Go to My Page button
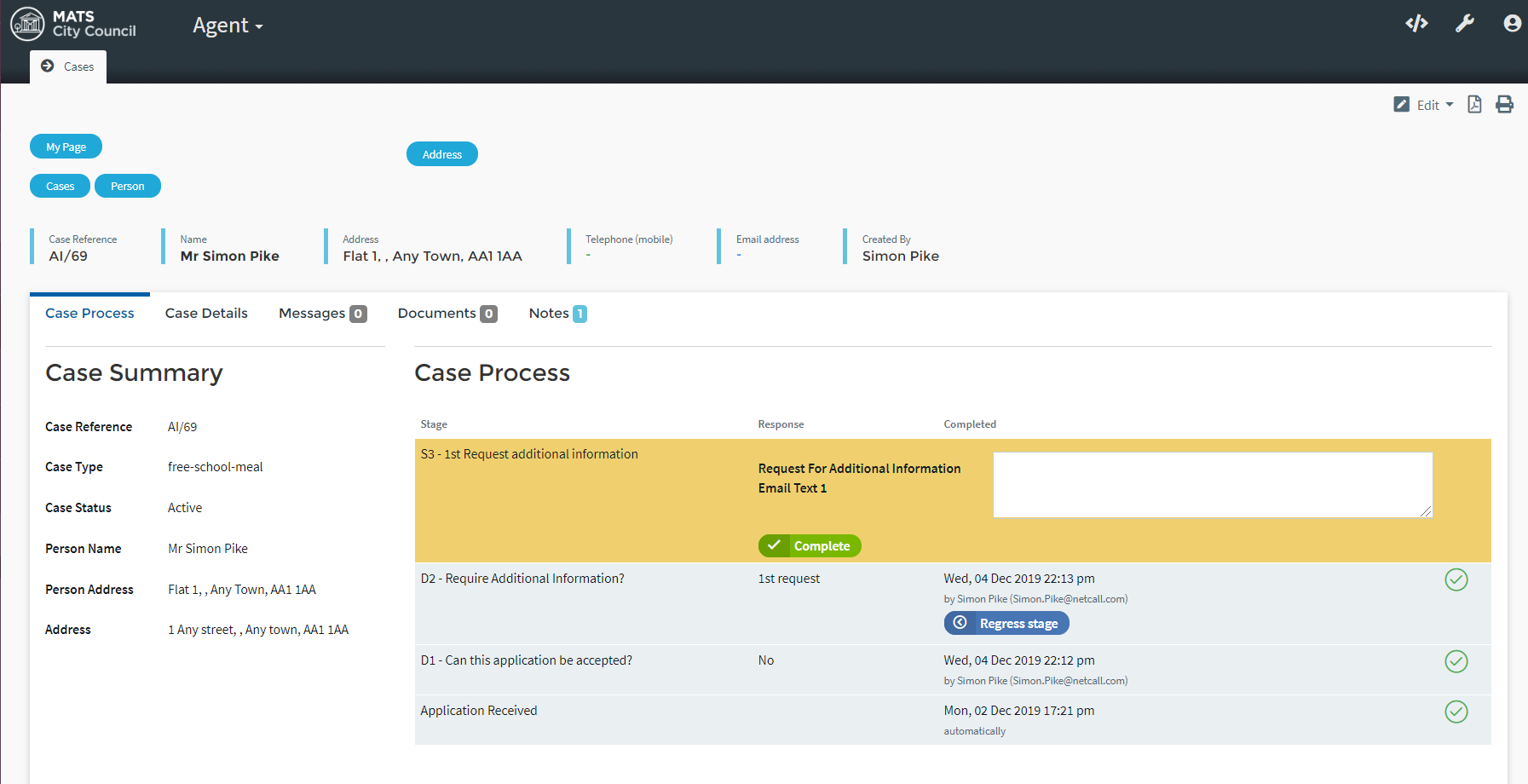This screenshot has width=1528, height=784. [x=66, y=147]
